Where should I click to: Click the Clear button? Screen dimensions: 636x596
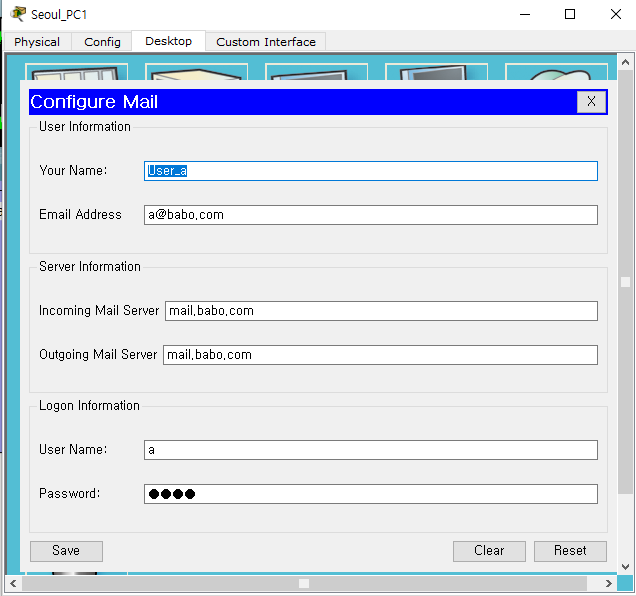click(489, 551)
